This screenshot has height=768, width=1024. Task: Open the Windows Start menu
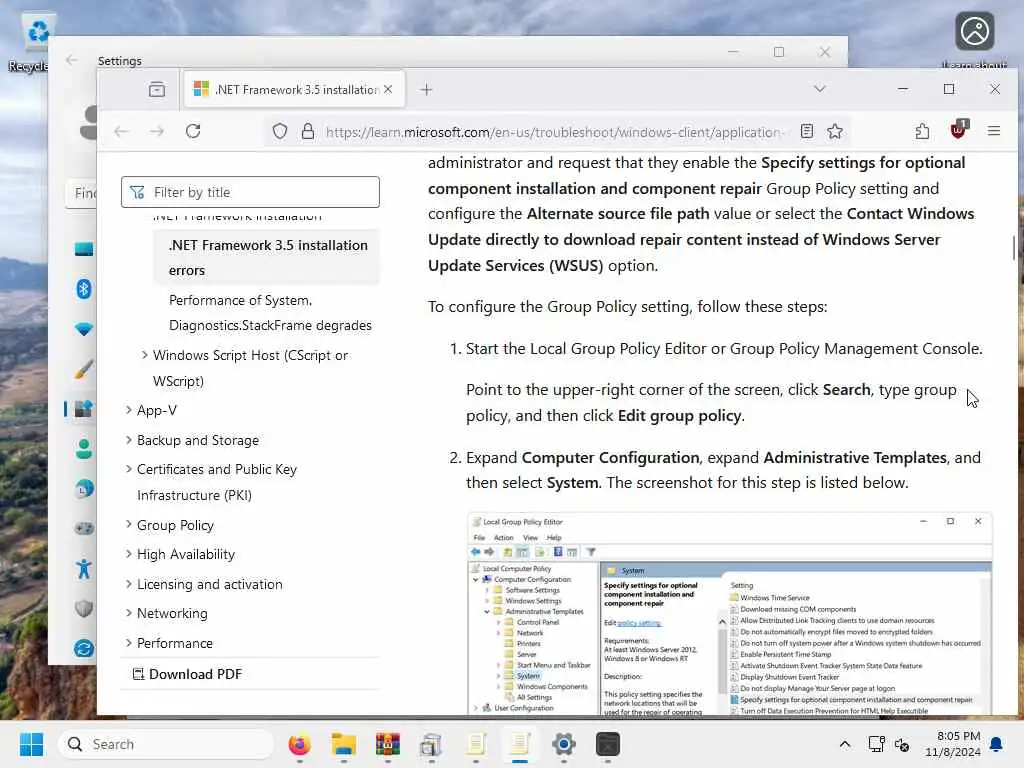tap(31, 744)
